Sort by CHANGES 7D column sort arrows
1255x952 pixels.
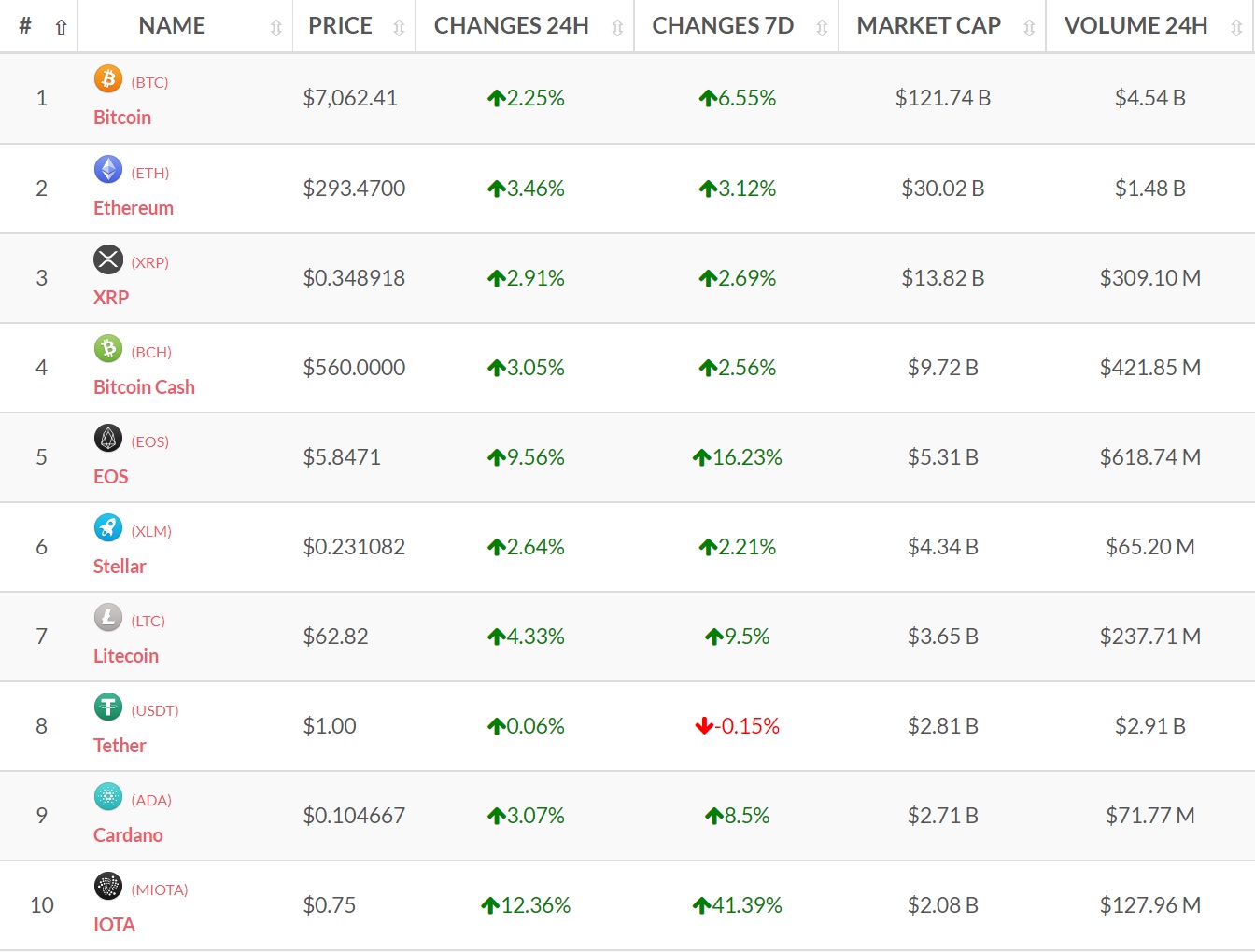point(822,28)
